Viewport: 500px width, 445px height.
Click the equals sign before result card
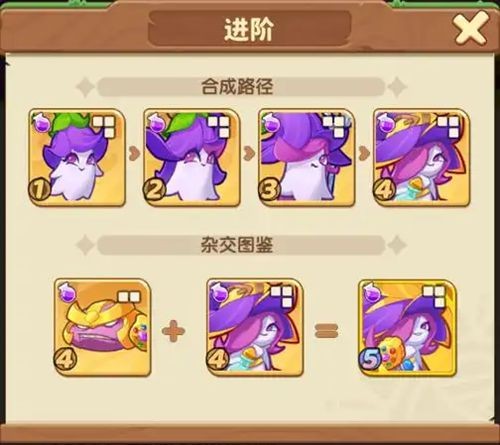[x=327, y=331]
